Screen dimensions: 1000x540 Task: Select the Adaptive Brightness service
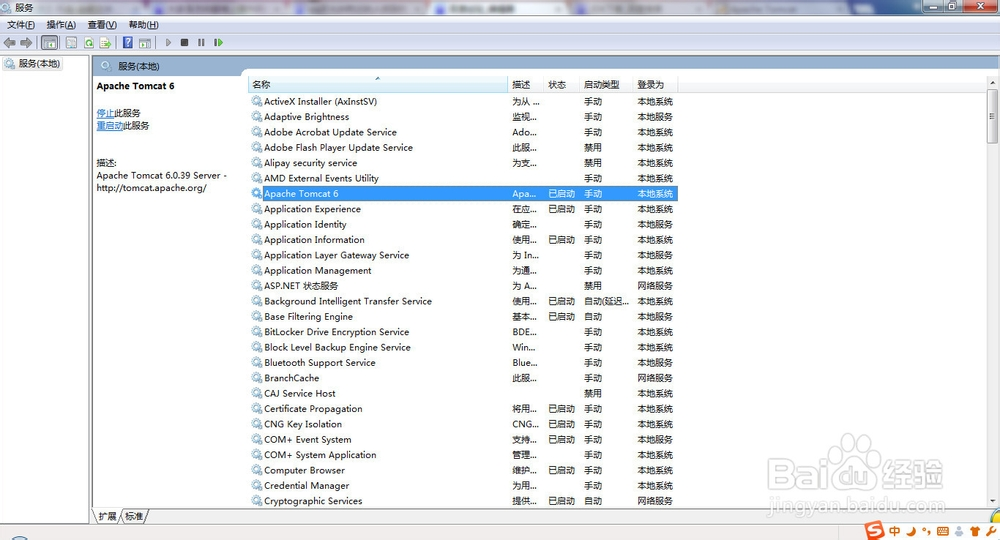coord(462,117)
